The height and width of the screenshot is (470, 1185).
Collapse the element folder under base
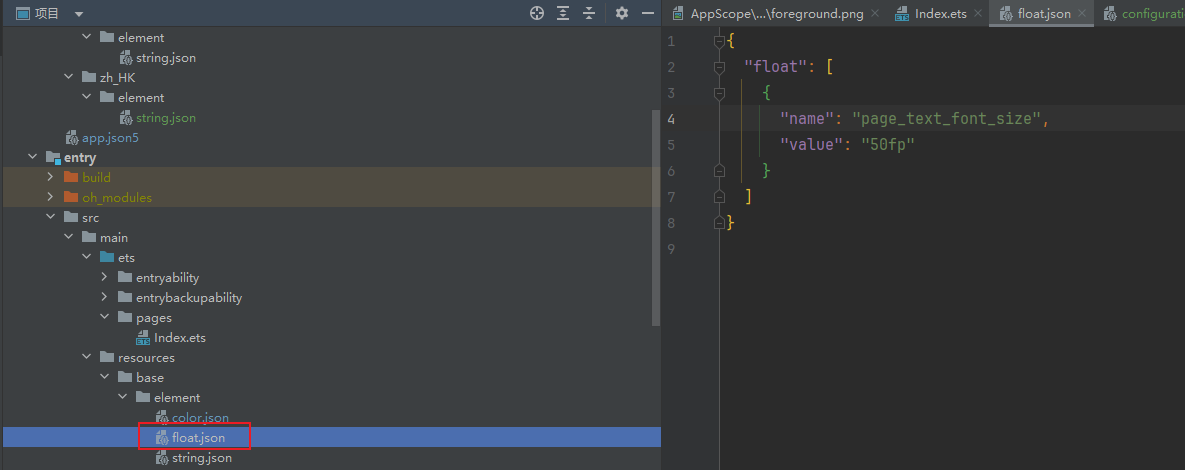point(123,397)
